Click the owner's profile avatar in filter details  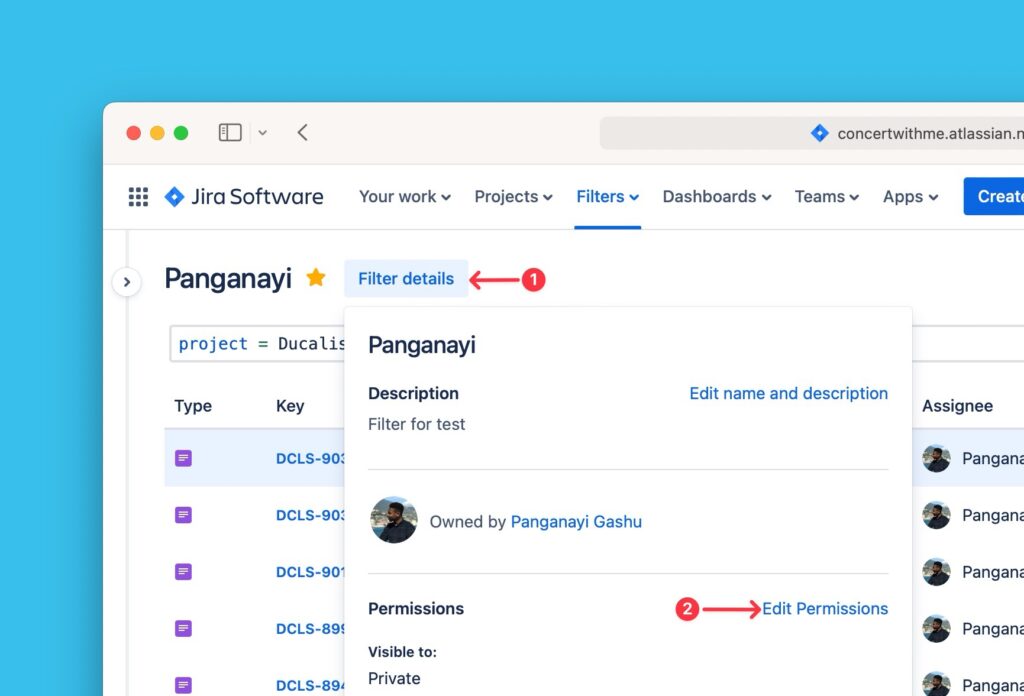pyautogui.click(x=394, y=521)
